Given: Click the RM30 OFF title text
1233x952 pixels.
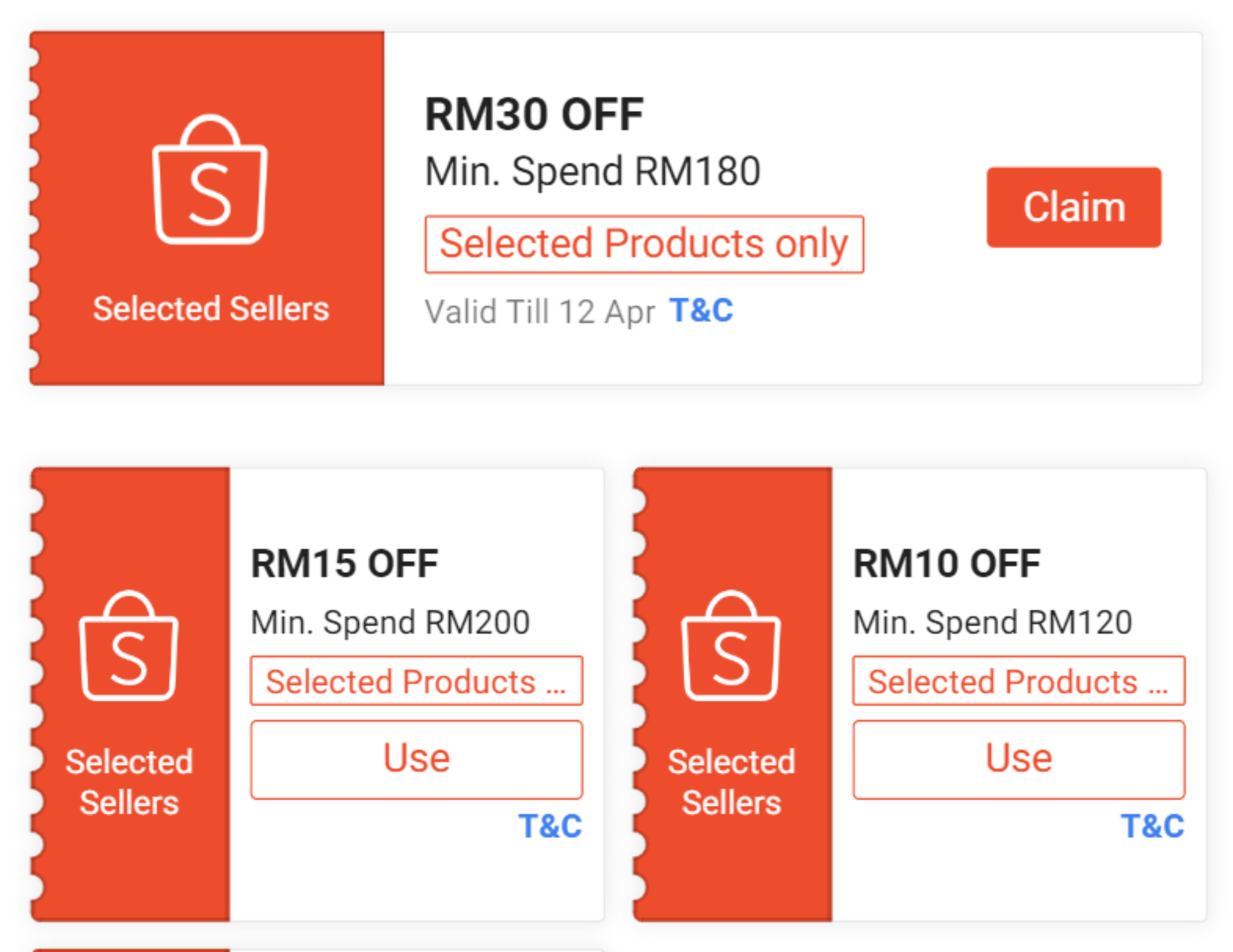Looking at the screenshot, I should pos(533,113).
